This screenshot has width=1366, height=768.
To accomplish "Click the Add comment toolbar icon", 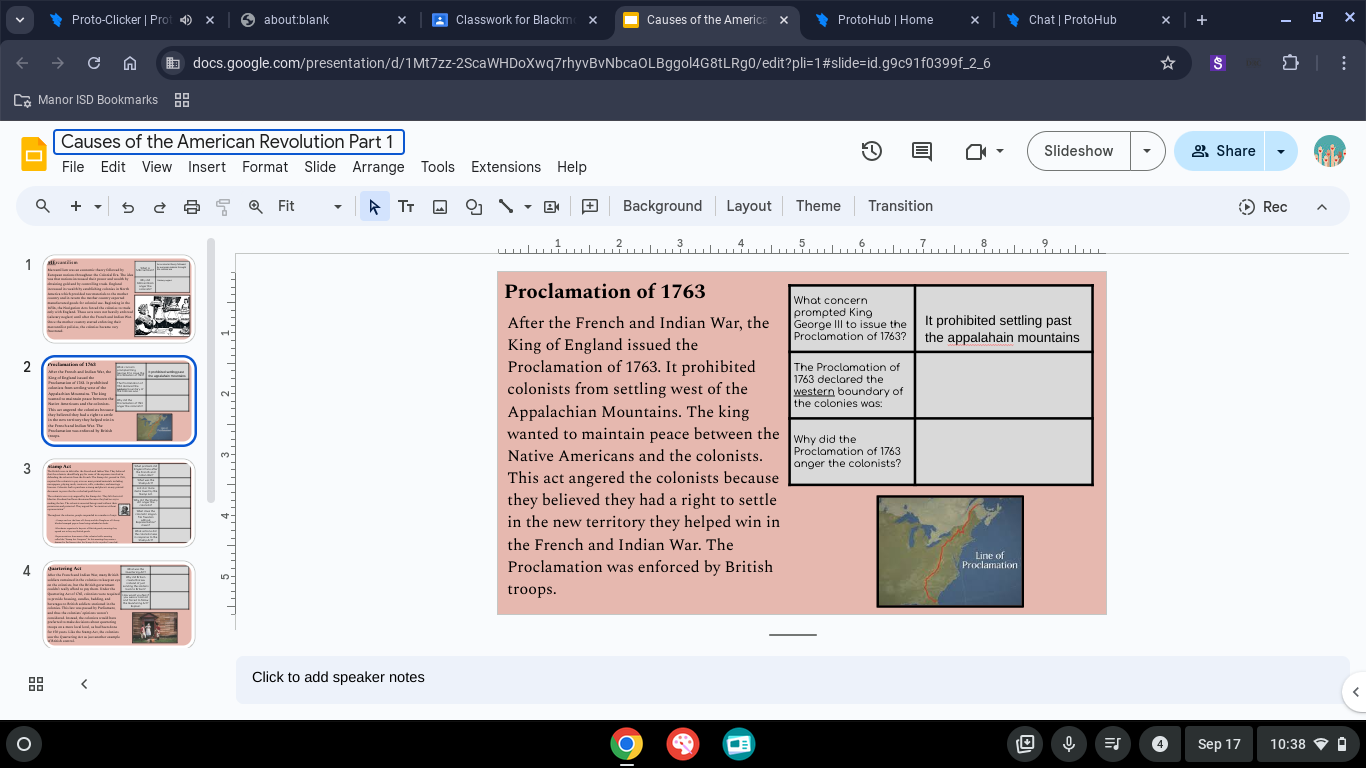I will click(590, 207).
